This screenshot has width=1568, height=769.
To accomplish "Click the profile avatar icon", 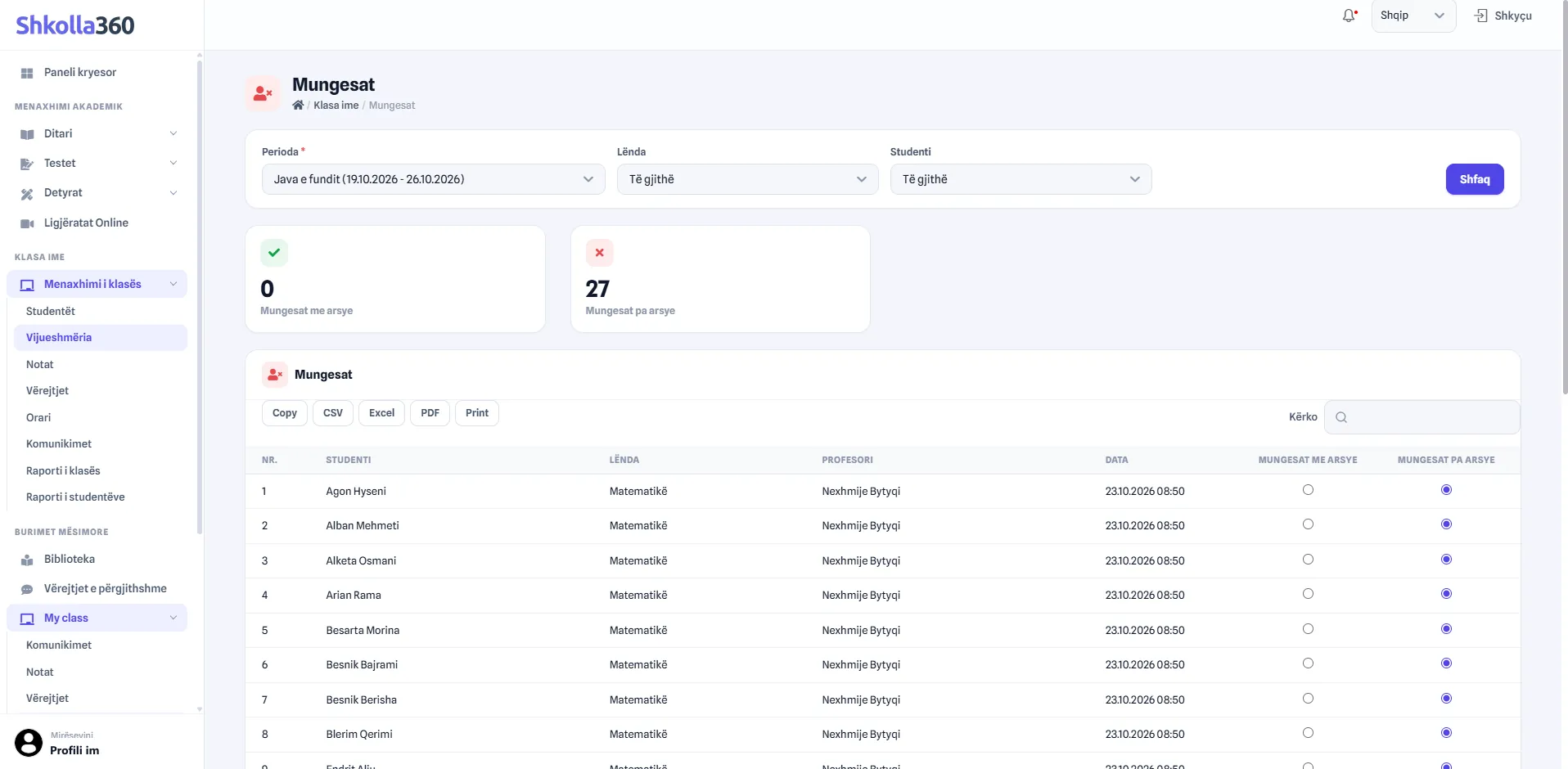I will [x=29, y=743].
